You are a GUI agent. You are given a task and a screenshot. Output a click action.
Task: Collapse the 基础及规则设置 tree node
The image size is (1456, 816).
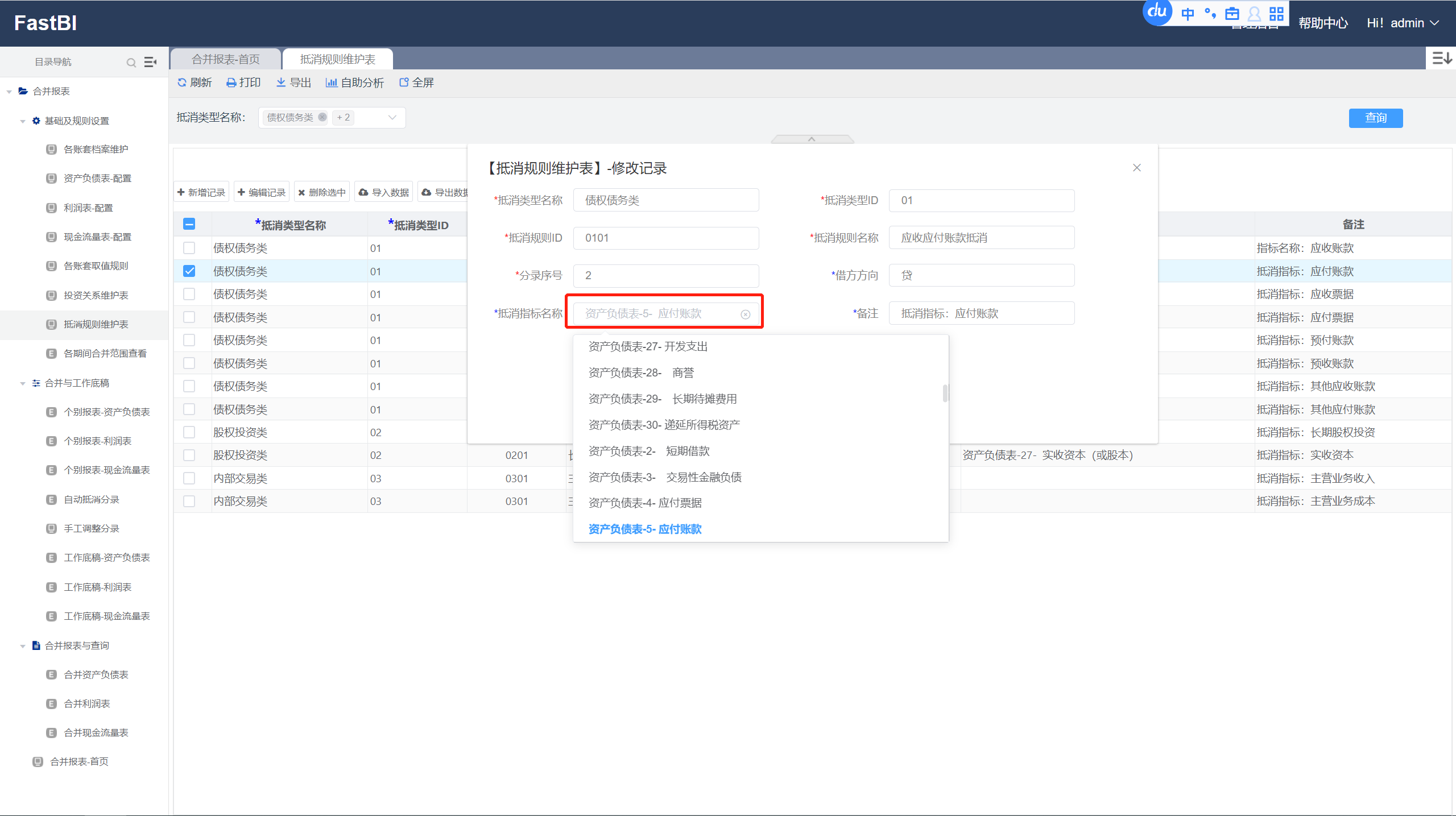tap(23, 121)
